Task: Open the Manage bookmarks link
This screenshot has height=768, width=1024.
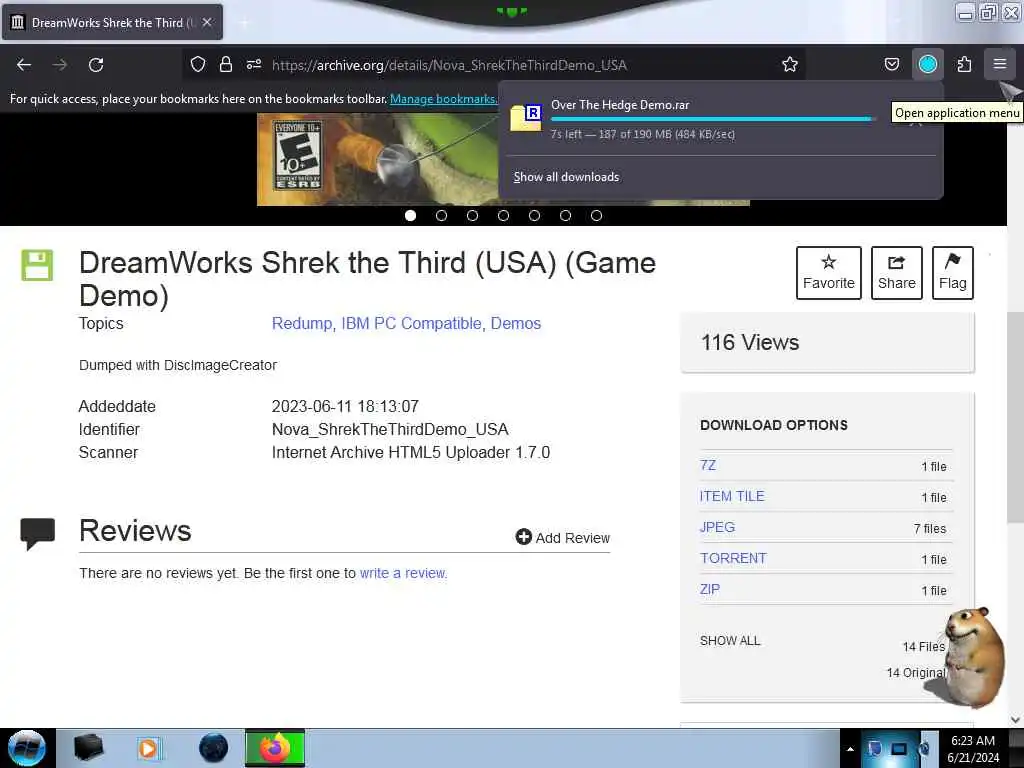Action: 443,99
